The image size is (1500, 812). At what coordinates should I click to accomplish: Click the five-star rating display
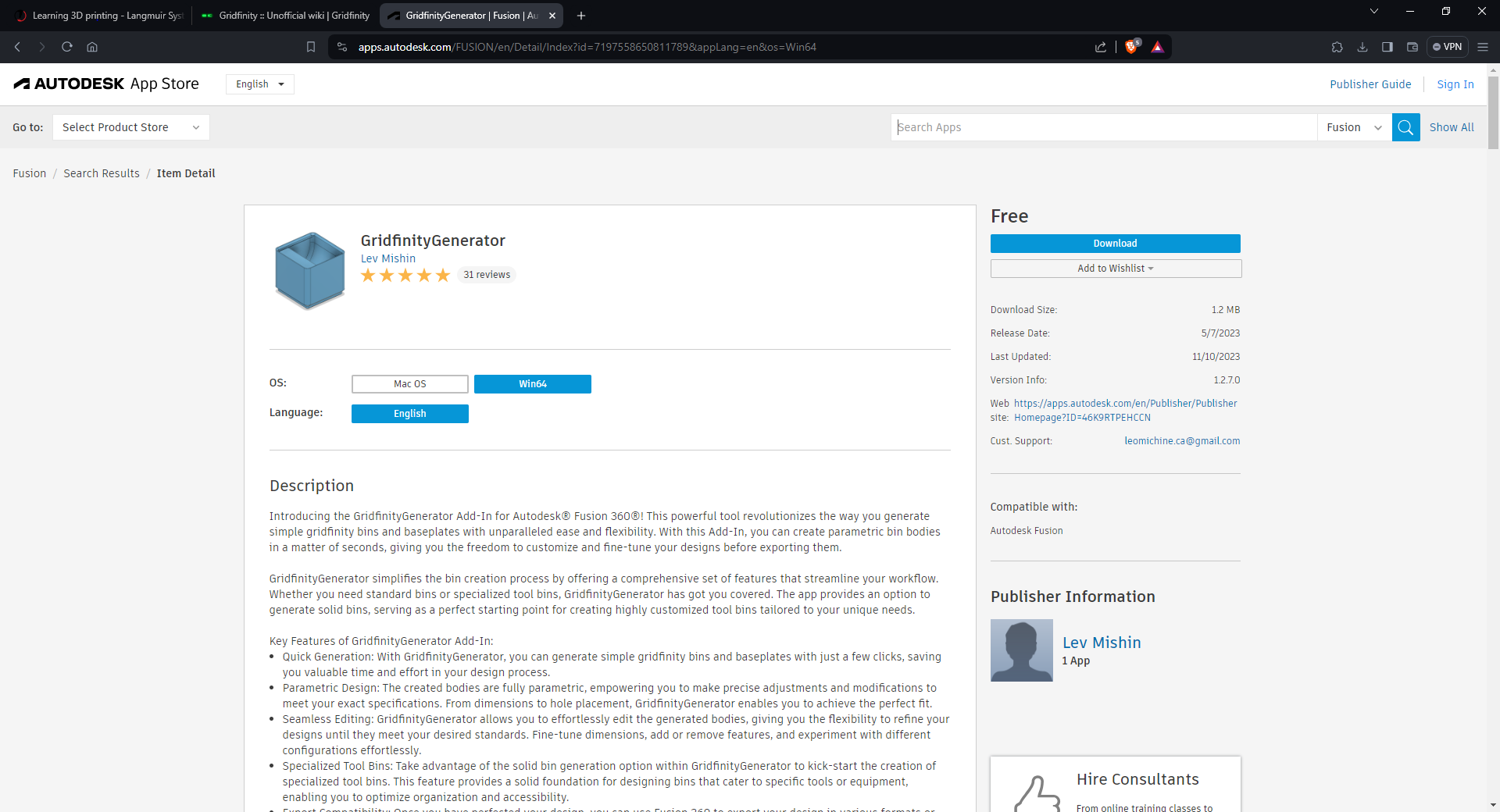click(x=405, y=275)
